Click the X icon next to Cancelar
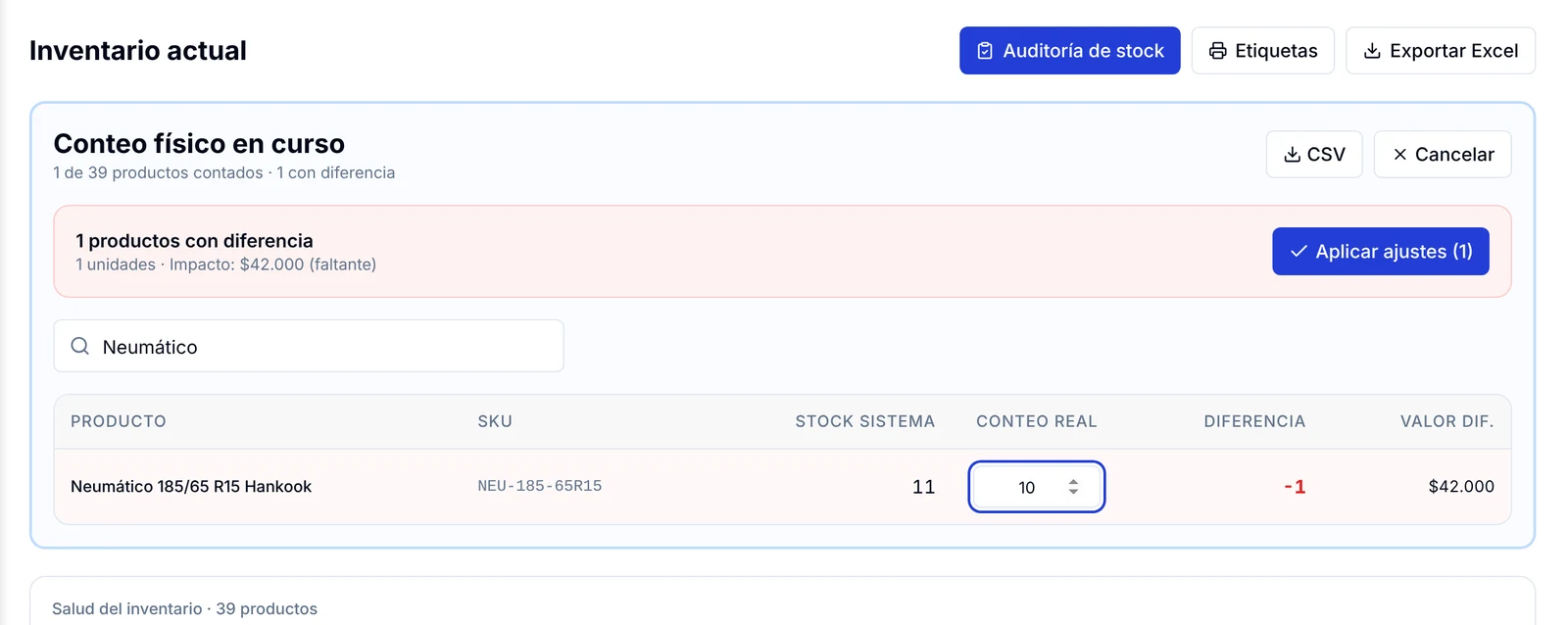Viewport: 1568px width, 625px height. (x=1399, y=155)
